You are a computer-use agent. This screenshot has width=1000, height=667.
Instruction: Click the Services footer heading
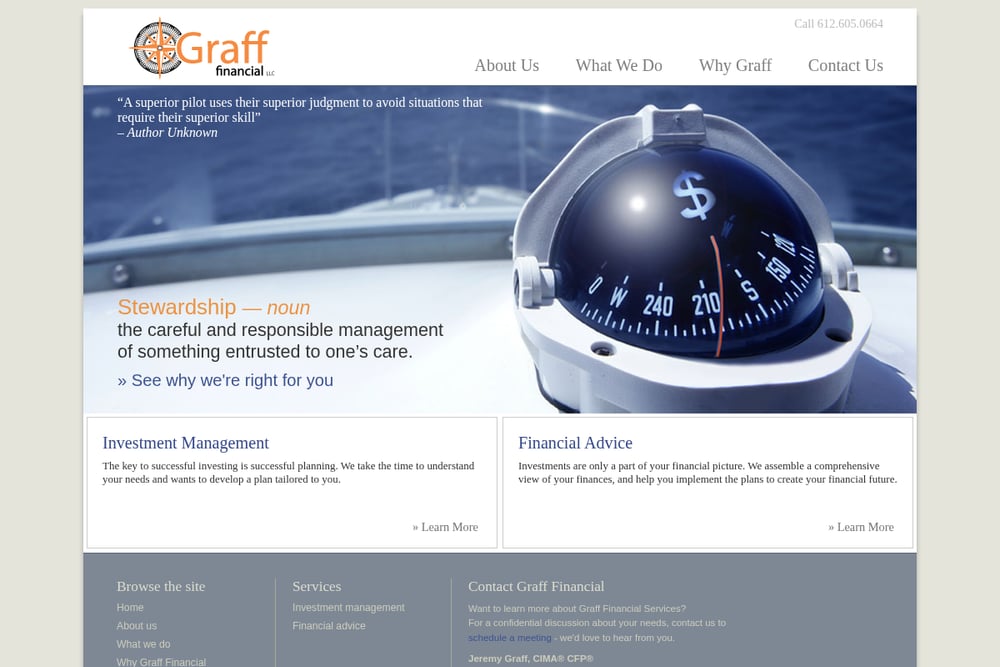coord(316,586)
